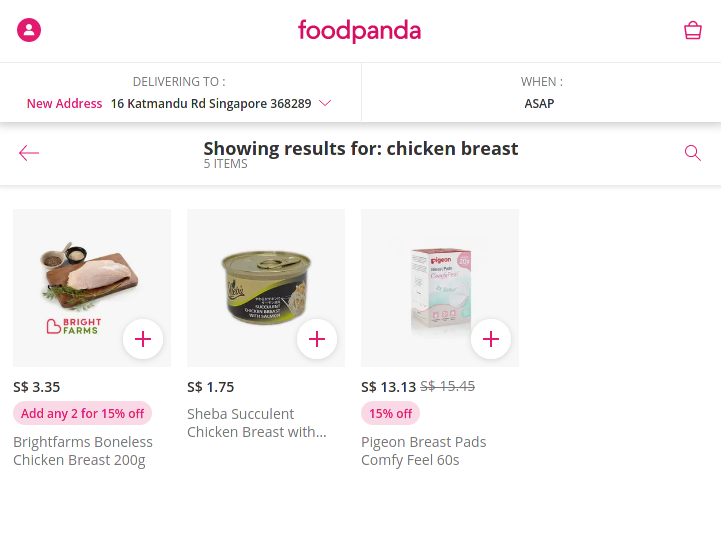Open the Pigeon Breast Pads product image
The image size is (721, 533).
440,288
